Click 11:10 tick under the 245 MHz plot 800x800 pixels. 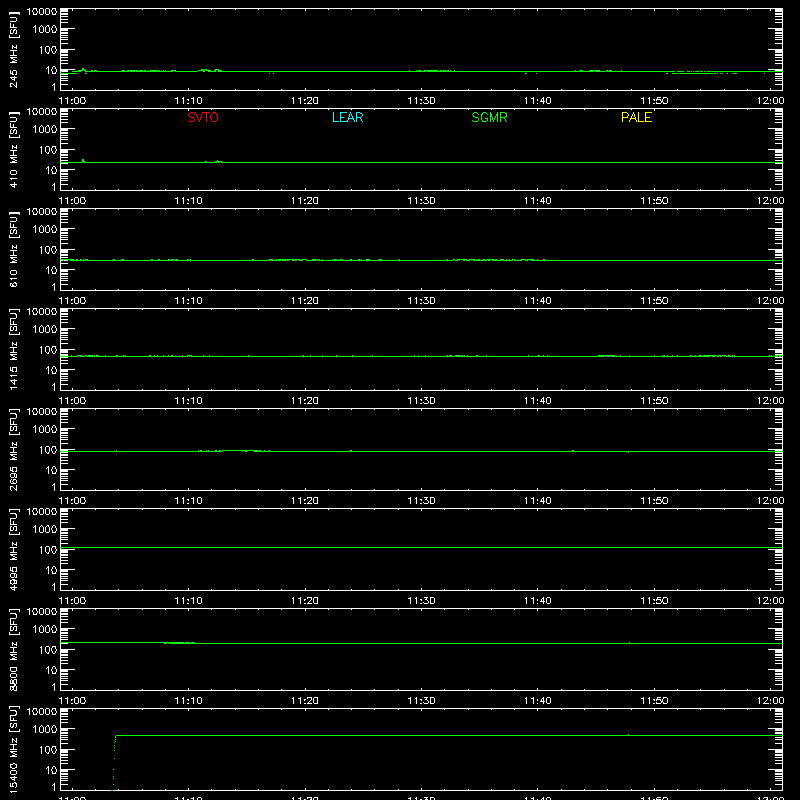pos(189,101)
